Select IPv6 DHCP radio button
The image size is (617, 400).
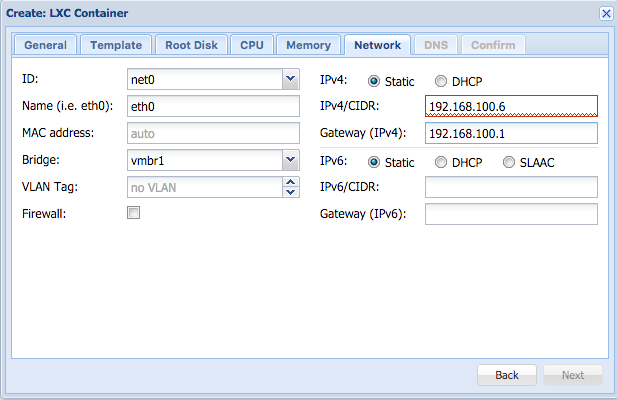tap(441, 162)
